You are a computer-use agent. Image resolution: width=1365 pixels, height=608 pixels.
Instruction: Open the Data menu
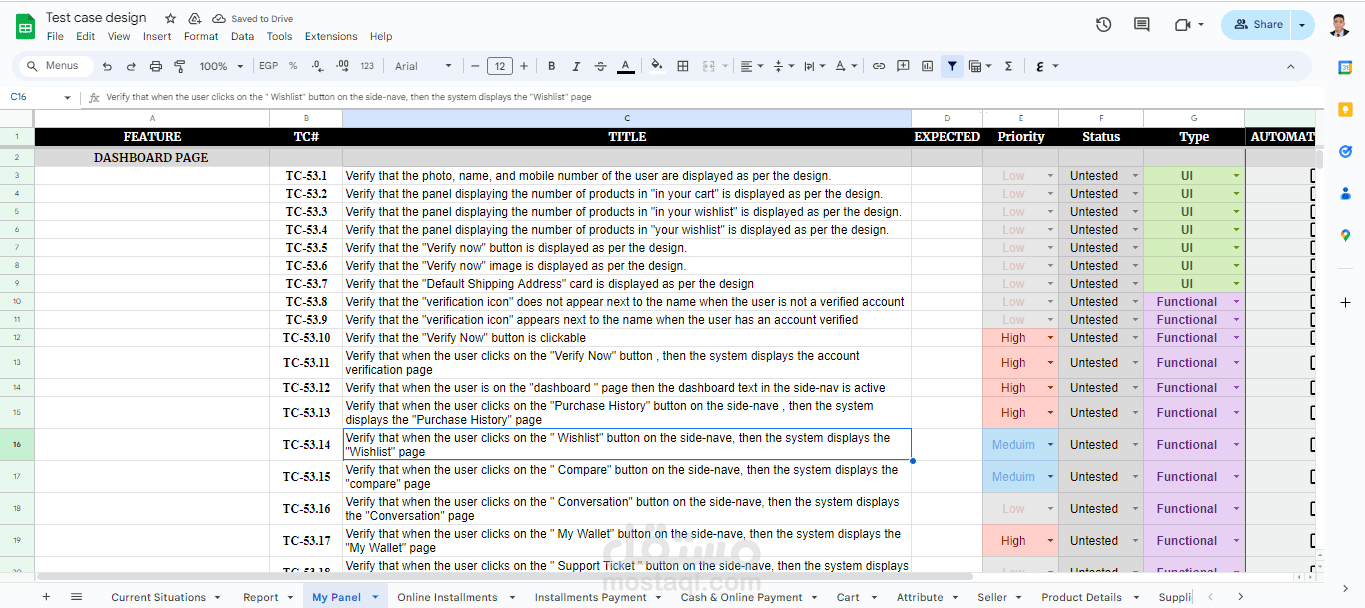tap(242, 36)
